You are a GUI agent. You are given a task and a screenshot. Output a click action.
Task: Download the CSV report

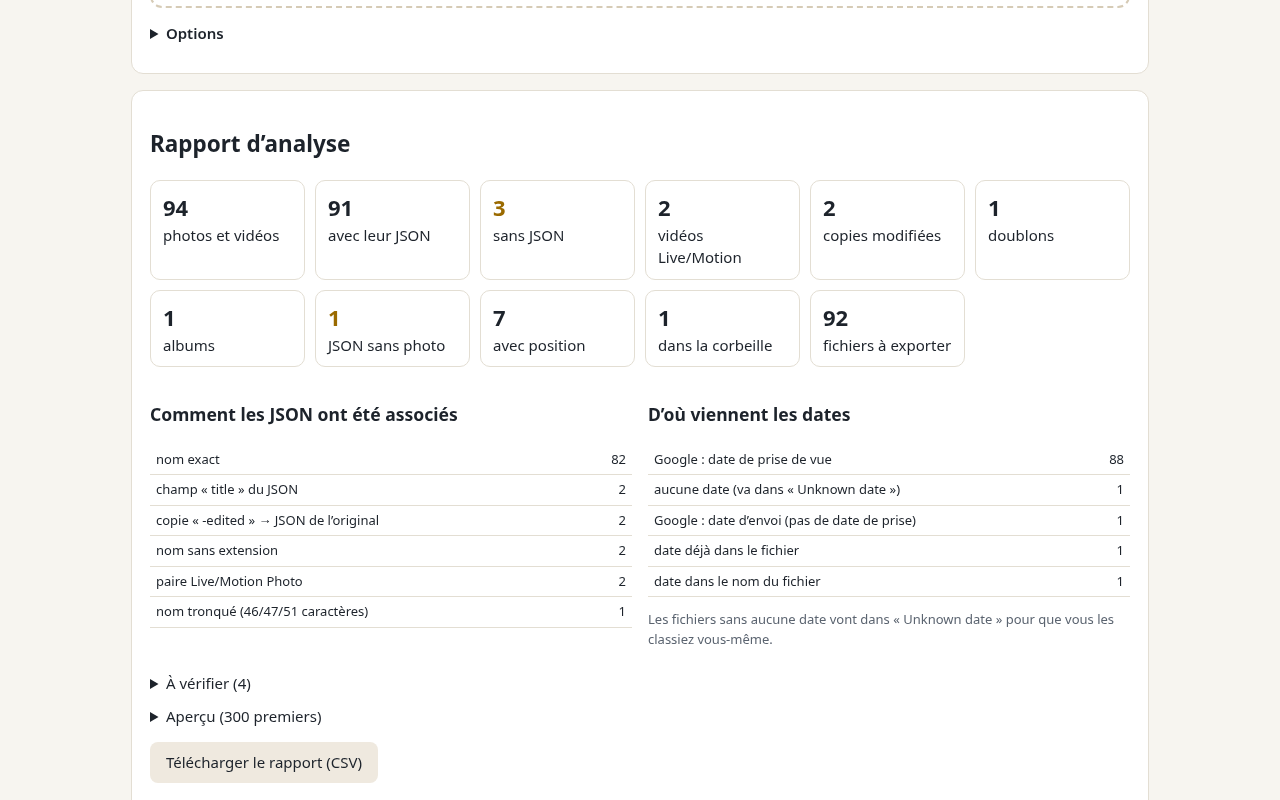tap(264, 762)
